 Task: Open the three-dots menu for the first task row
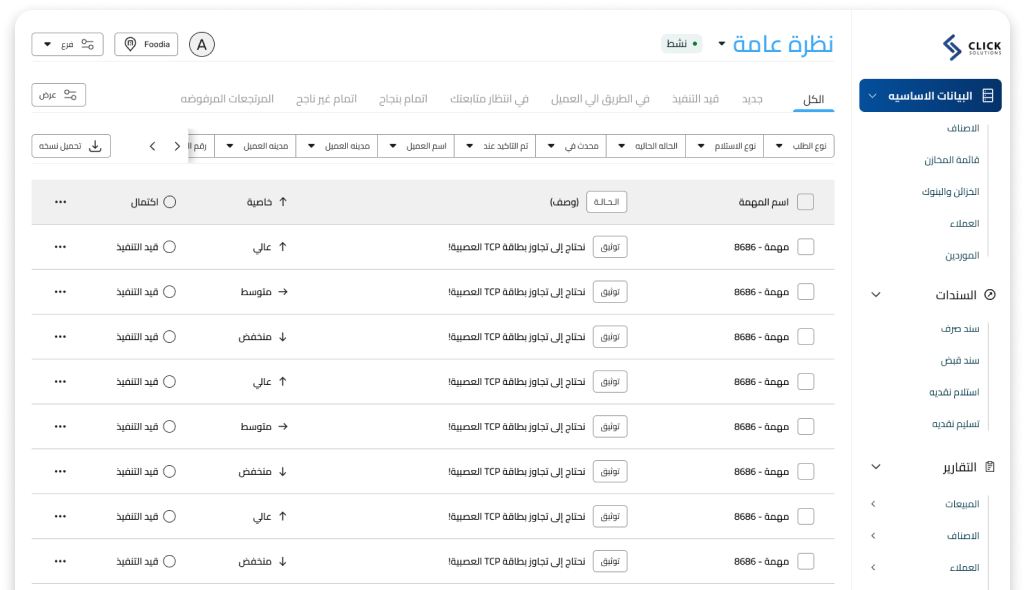(x=61, y=247)
